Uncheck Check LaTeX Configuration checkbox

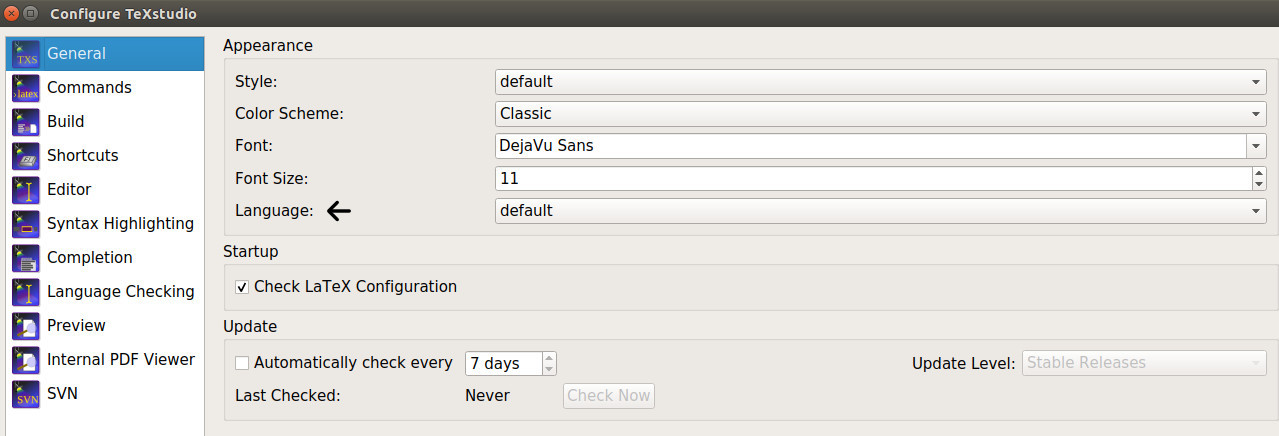point(242,287)
